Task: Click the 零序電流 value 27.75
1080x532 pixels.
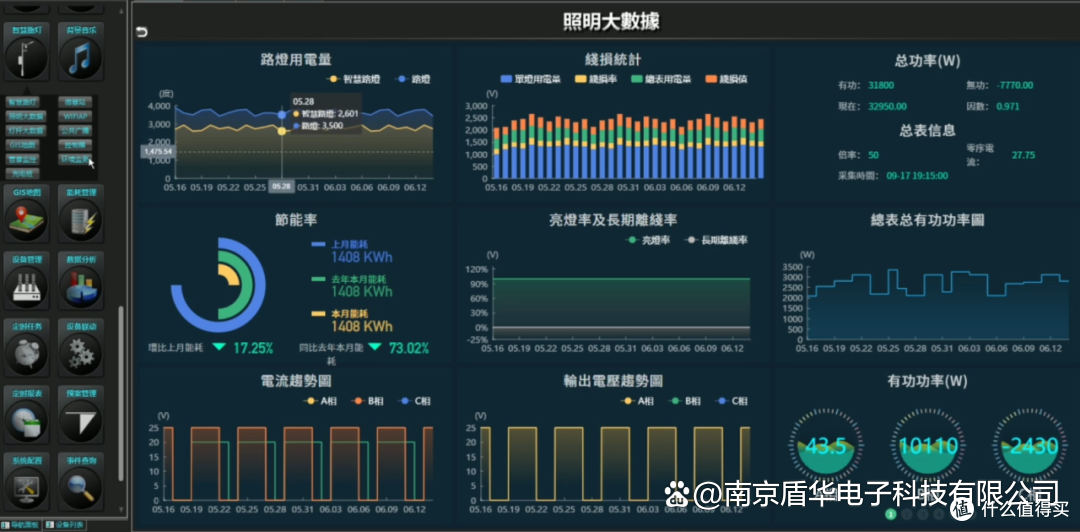Action: pyautogui.click(x=1023, y=155)
